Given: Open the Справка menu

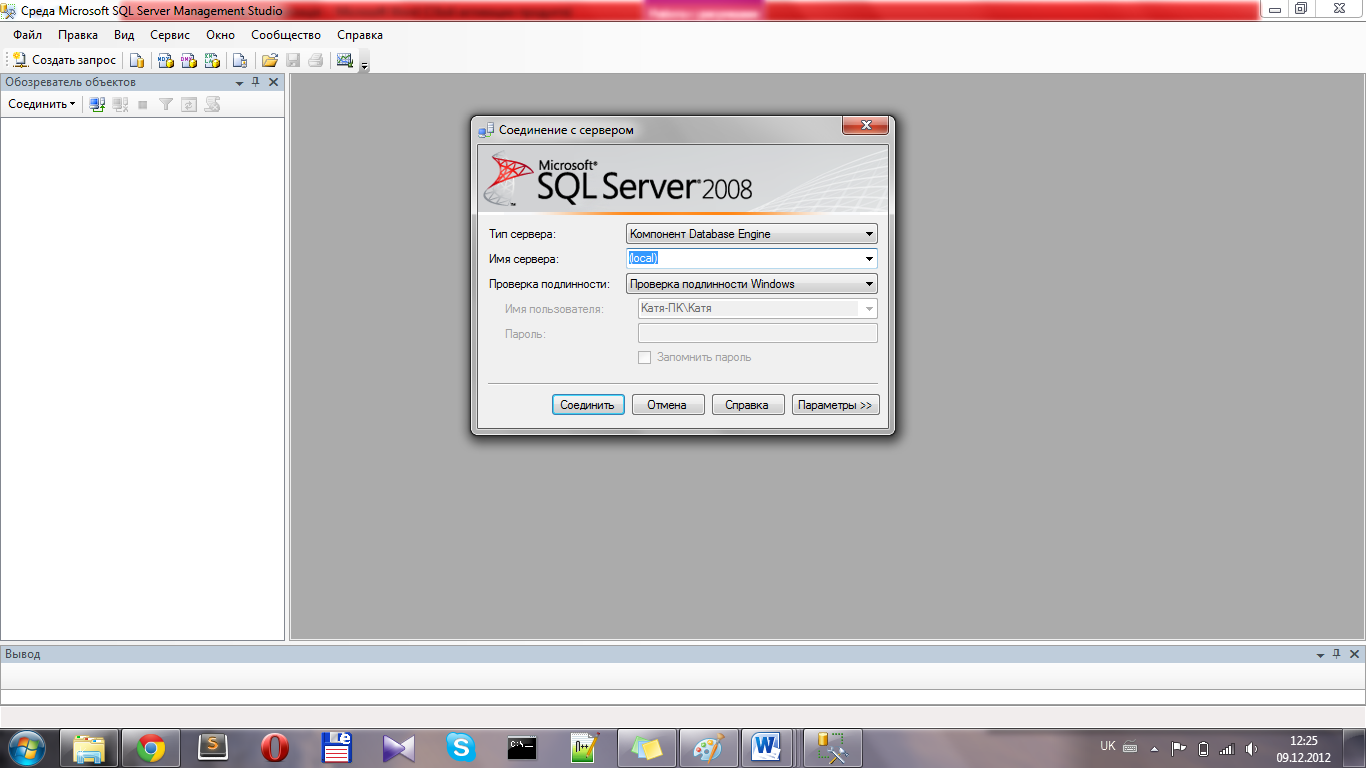Looking at the screenshot, I should [360, 35].
